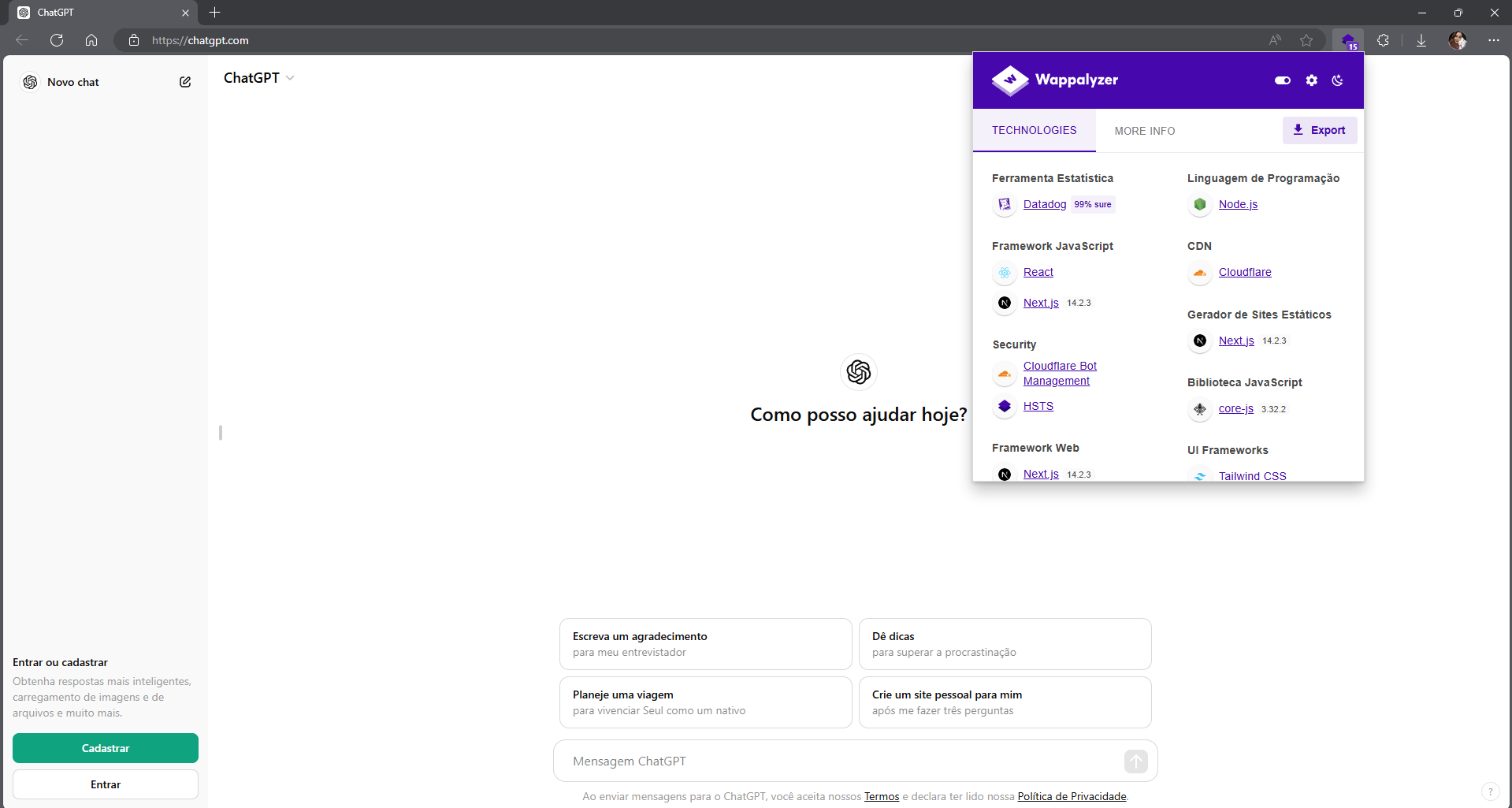Click the React atom icon

click(x=1005, y=273)
